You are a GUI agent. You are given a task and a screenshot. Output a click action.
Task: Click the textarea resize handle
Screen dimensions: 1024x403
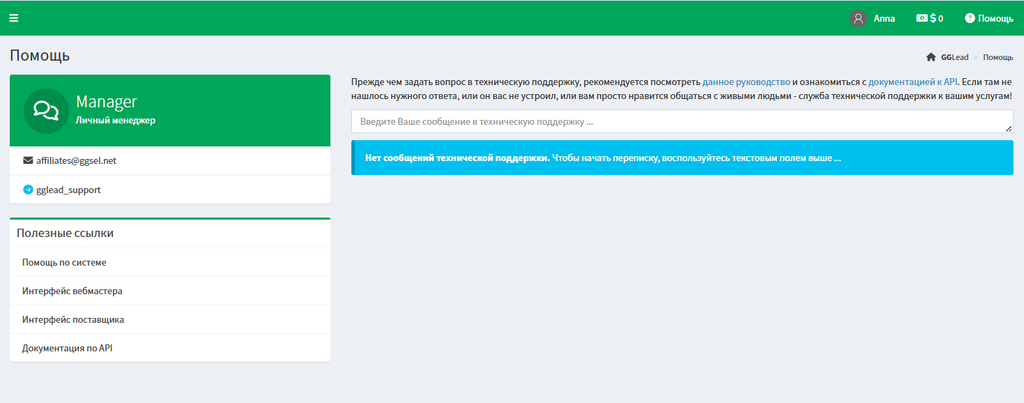(x=1009, y=129)
